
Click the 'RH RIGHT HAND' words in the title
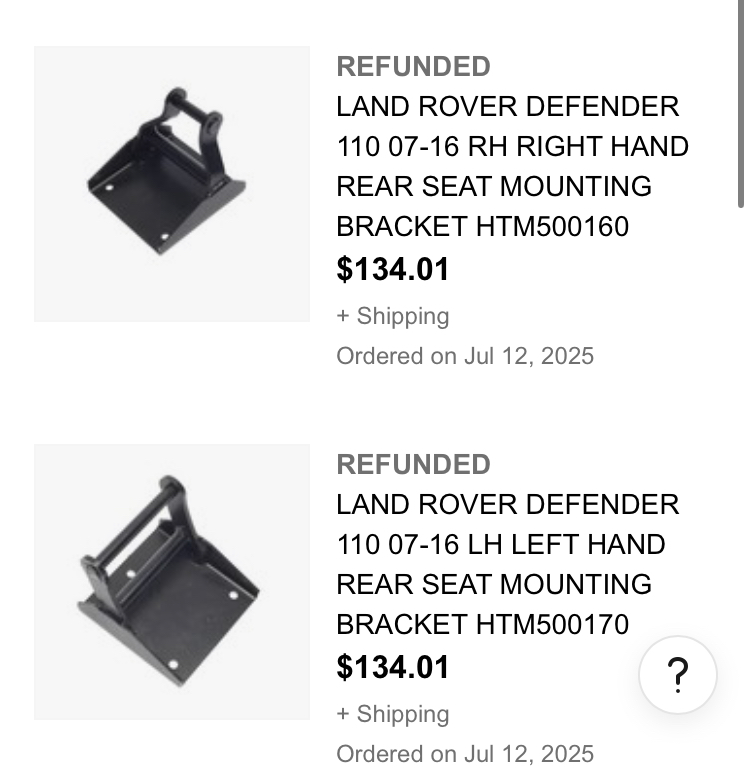pyautogui.click(x=579, y=147)
